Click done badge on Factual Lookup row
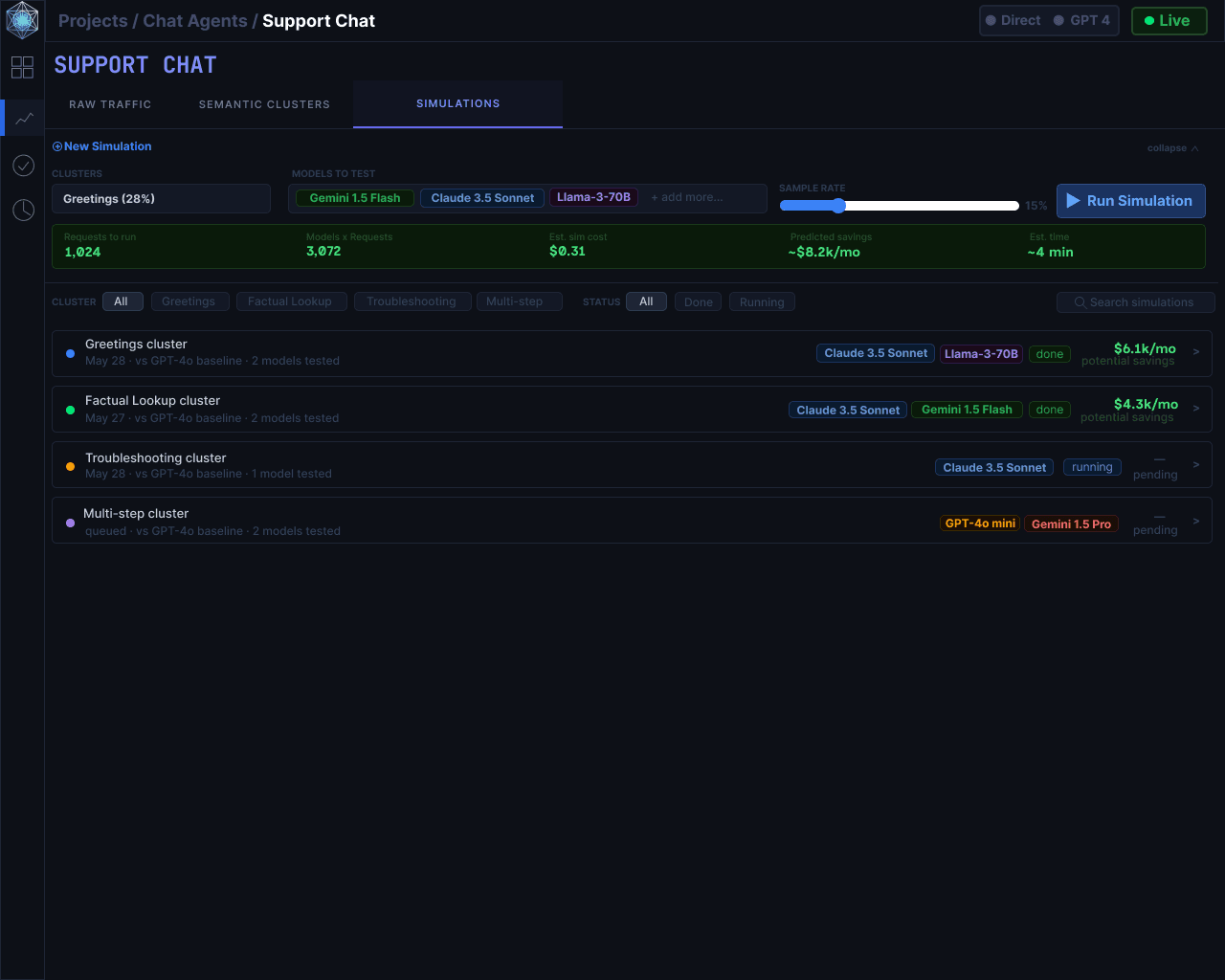Screen dimensions: 1225x980 (x=1050, y=410)
